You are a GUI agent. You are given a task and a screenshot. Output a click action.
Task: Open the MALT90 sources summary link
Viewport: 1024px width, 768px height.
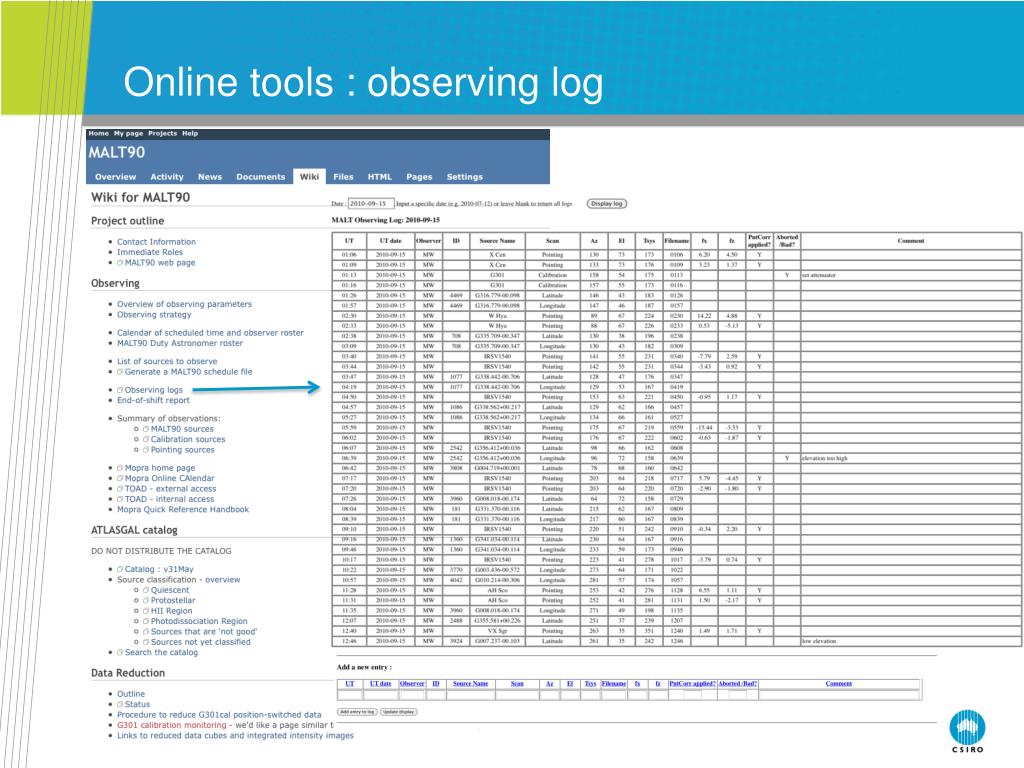click(182, 429)
